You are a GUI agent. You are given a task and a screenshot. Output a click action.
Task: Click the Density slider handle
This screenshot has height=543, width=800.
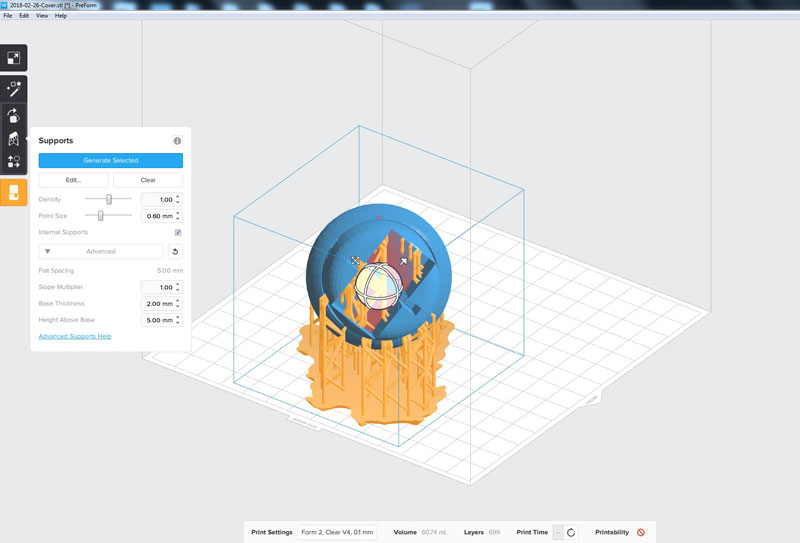[x=109, y=199]
